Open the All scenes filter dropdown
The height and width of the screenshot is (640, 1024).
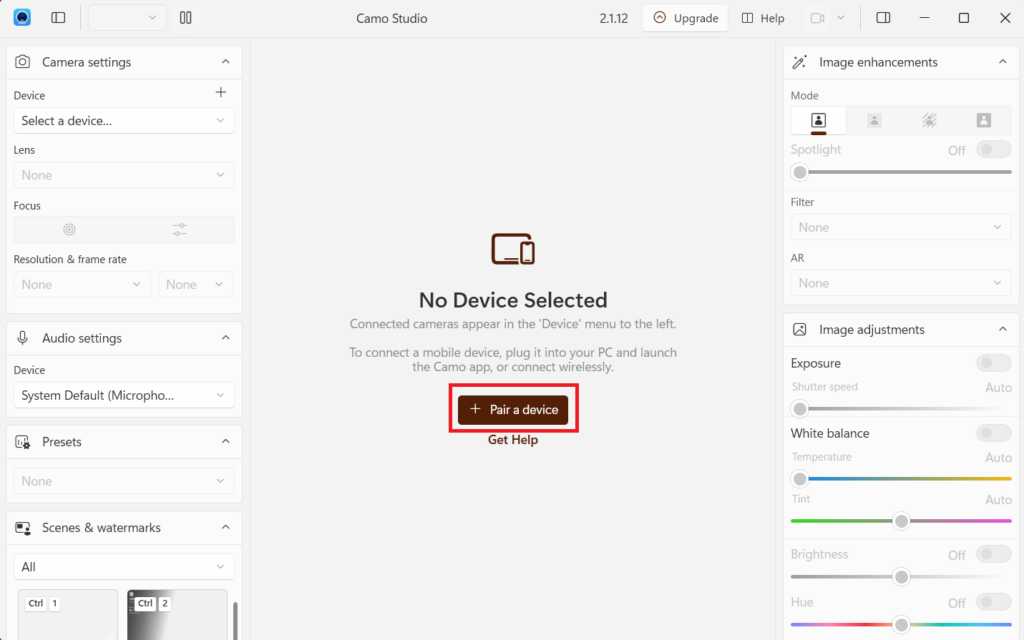[x=123, y=566]
